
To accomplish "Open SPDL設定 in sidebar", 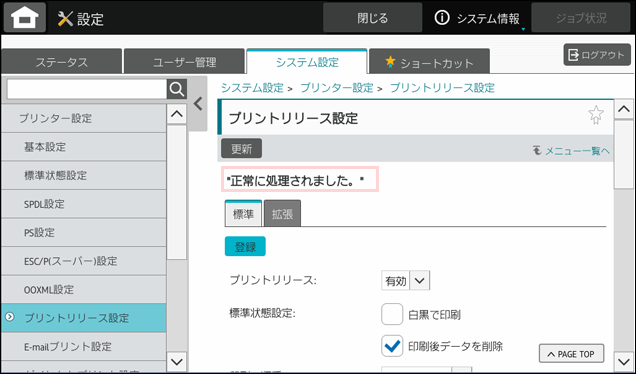I will point(84,204).
